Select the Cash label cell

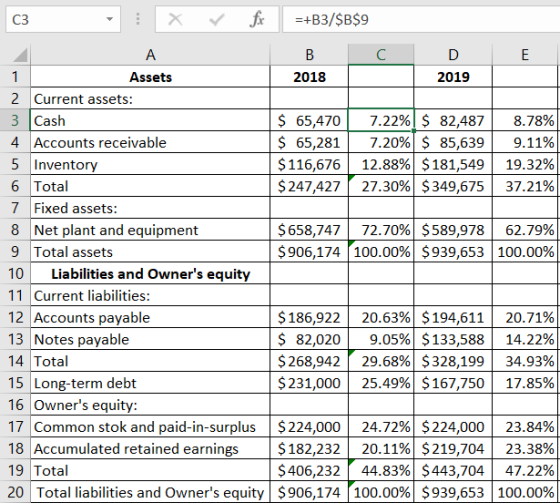point(150,120)
